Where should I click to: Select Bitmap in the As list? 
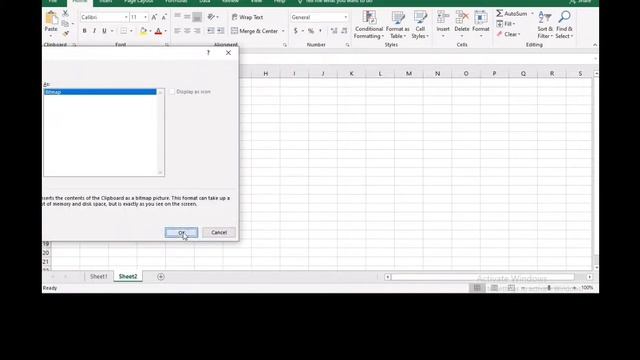tap(100, 92)
